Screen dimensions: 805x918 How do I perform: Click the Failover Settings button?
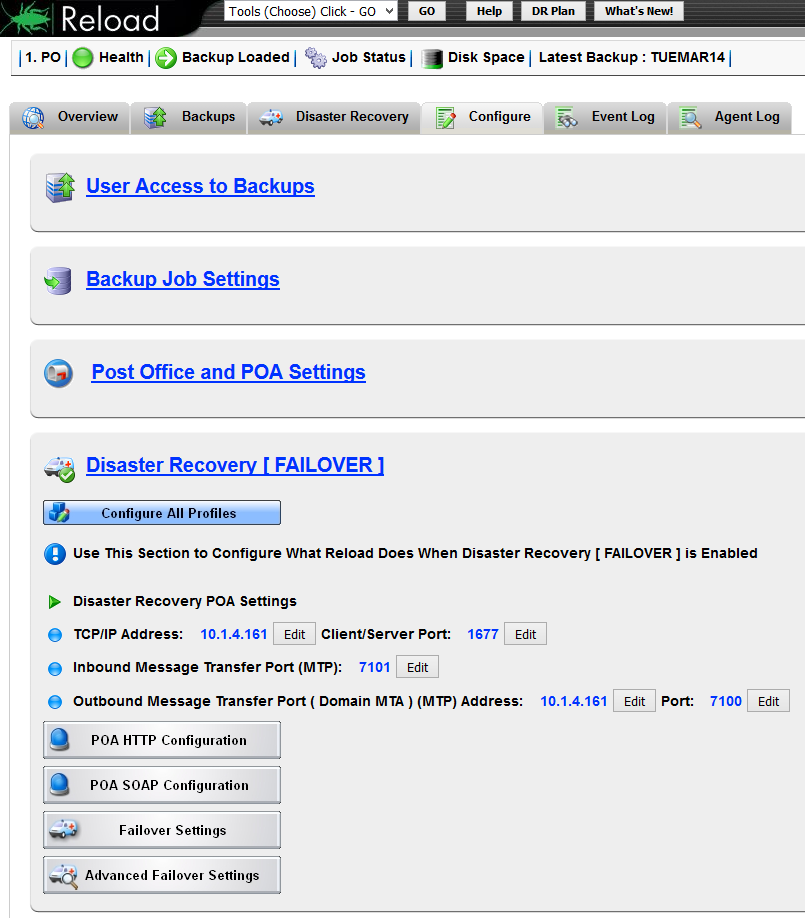[x=162, y=830]
